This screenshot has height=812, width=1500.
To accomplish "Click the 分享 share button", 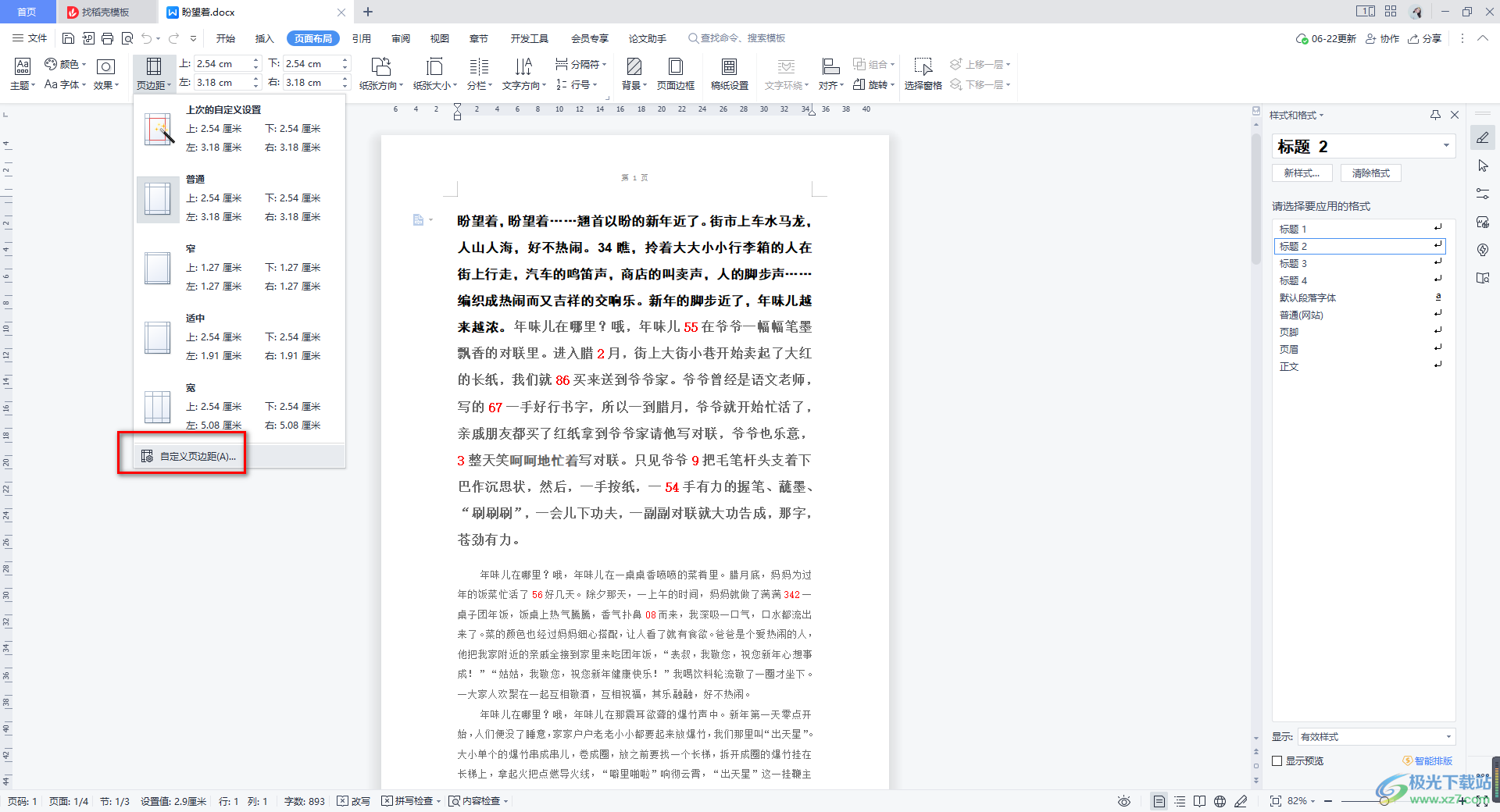I will click(1425, 38).
